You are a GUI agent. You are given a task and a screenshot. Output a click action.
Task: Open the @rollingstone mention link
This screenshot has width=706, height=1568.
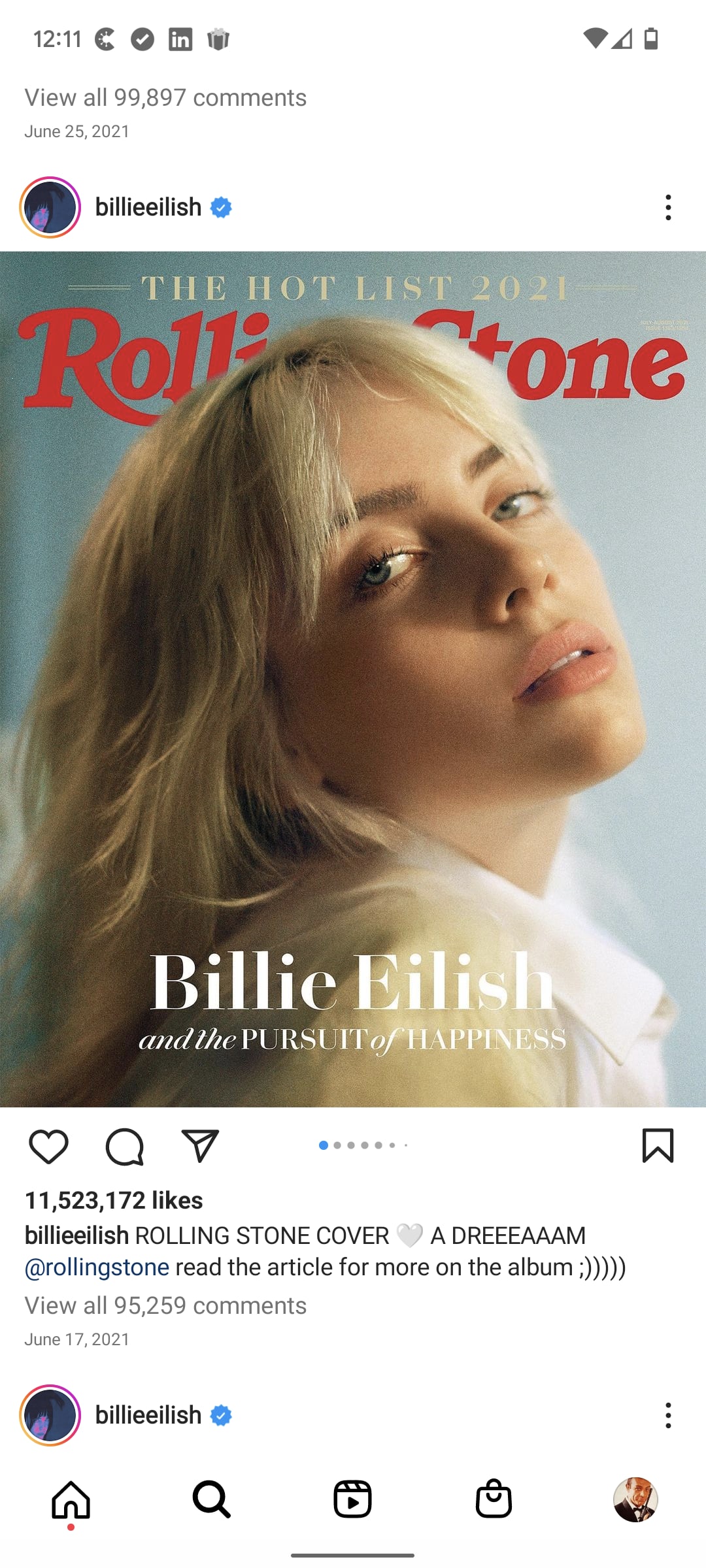97,1267
